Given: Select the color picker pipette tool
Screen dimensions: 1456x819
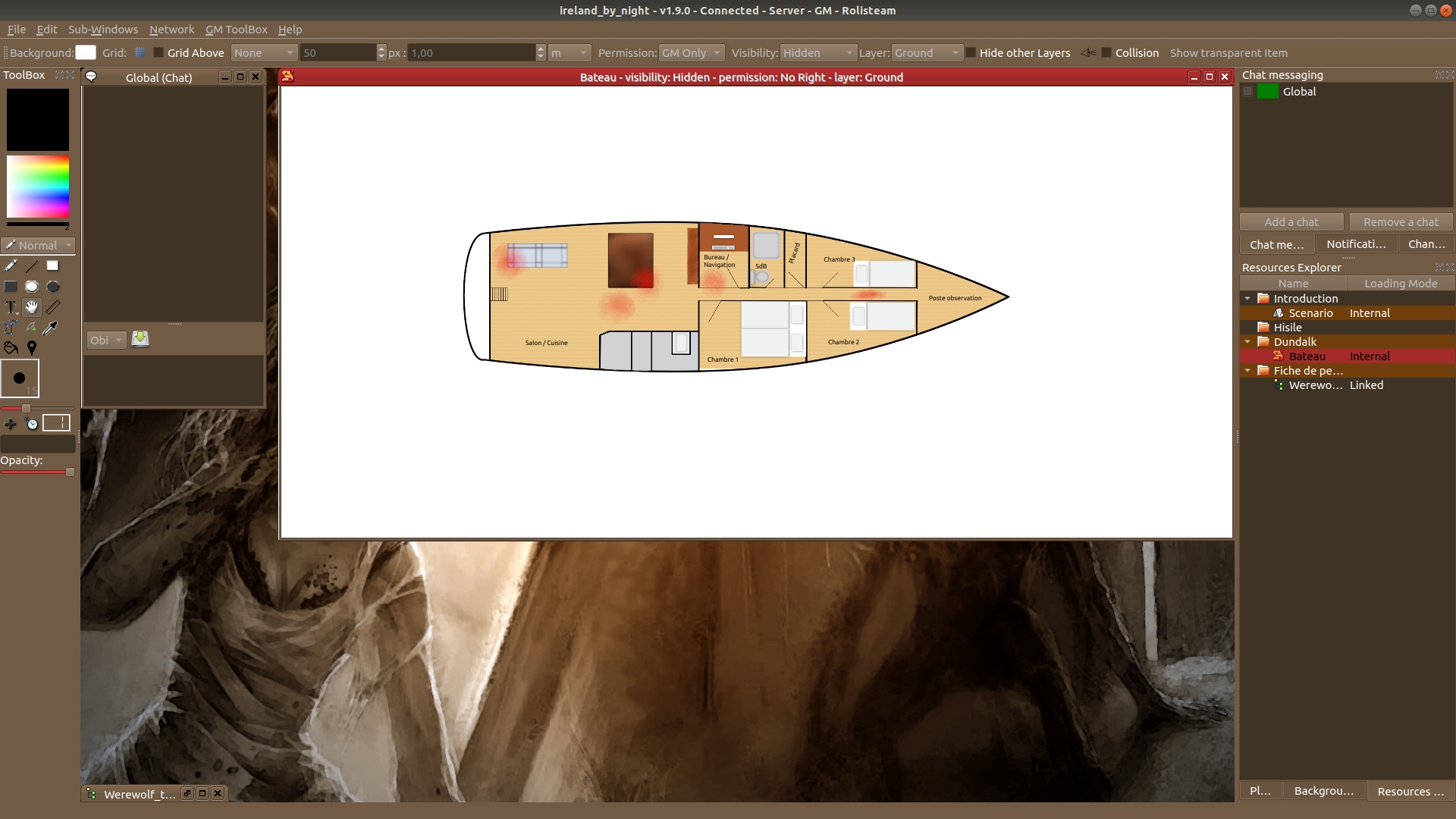Looking at the screenshot, I should (x=51, y=328).
